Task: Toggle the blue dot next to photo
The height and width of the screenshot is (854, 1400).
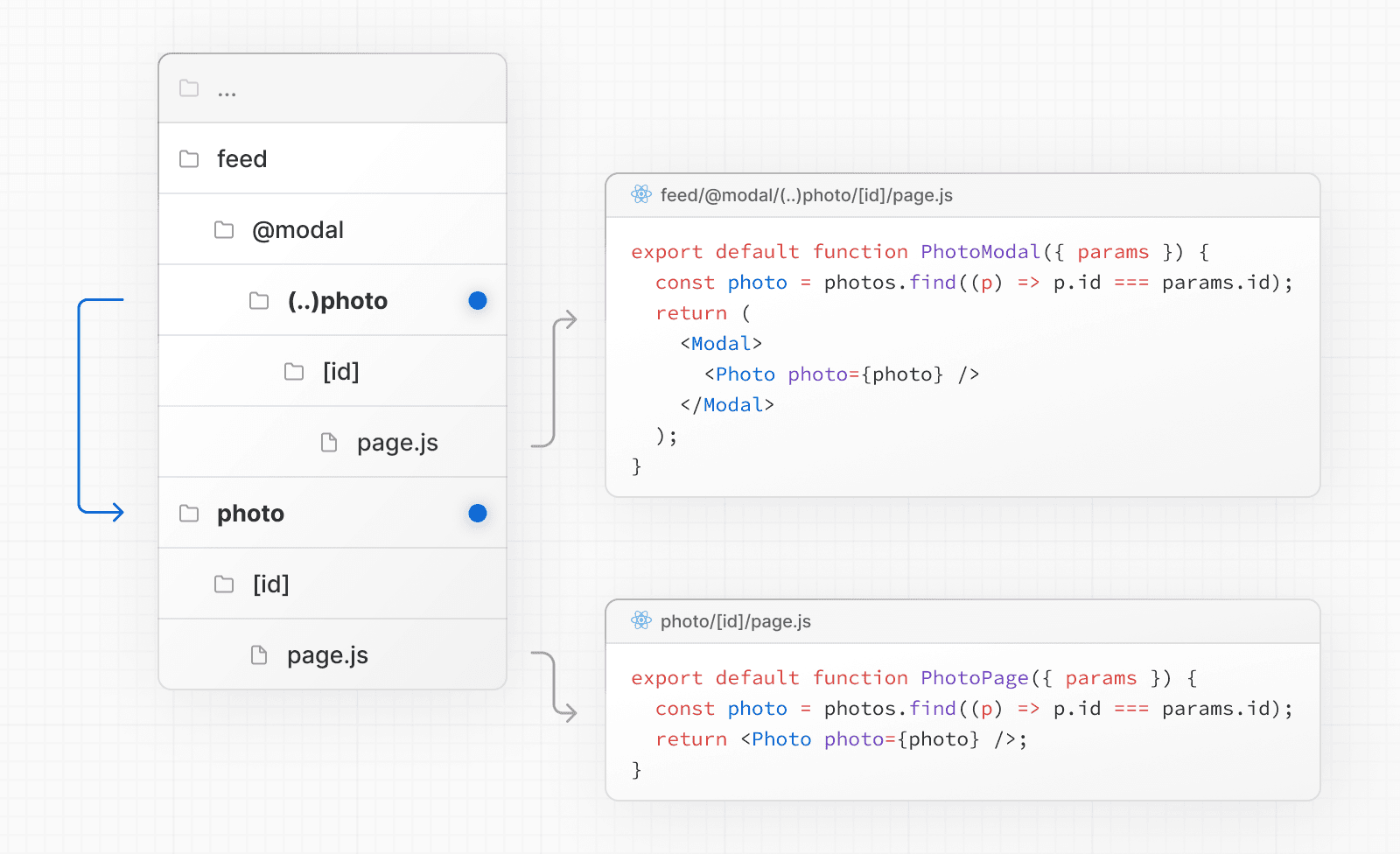Action: pyautogui.click(x=478, y=514)
